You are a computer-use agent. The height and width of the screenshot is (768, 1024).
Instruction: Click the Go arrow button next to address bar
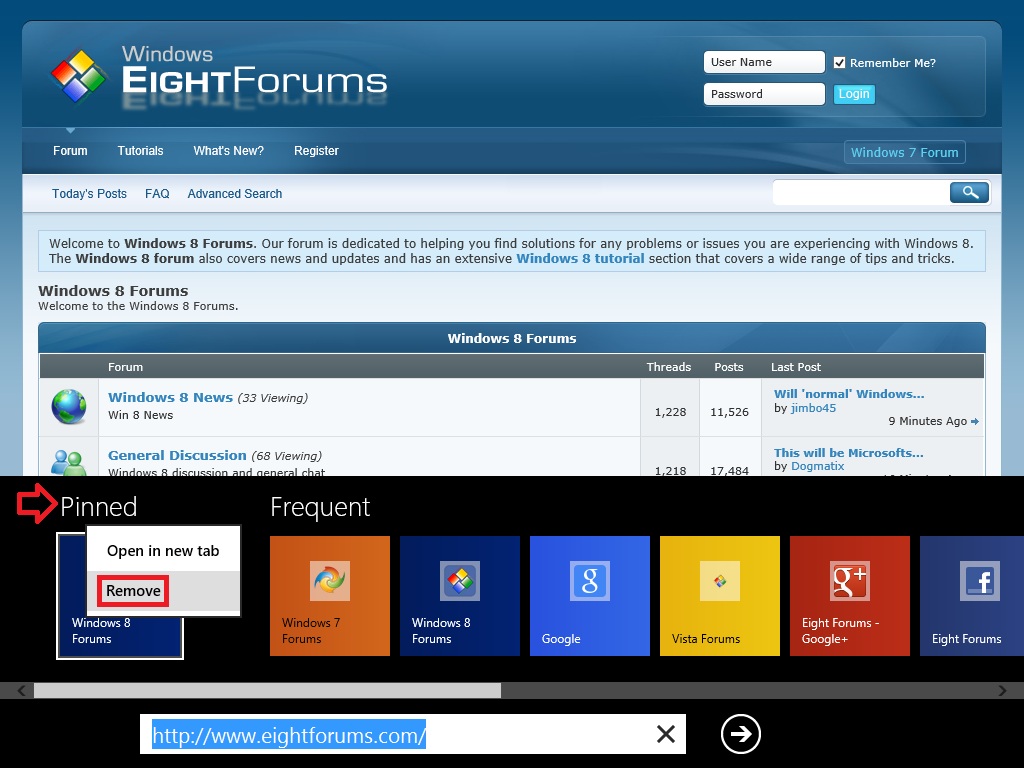tap(741, 734)
